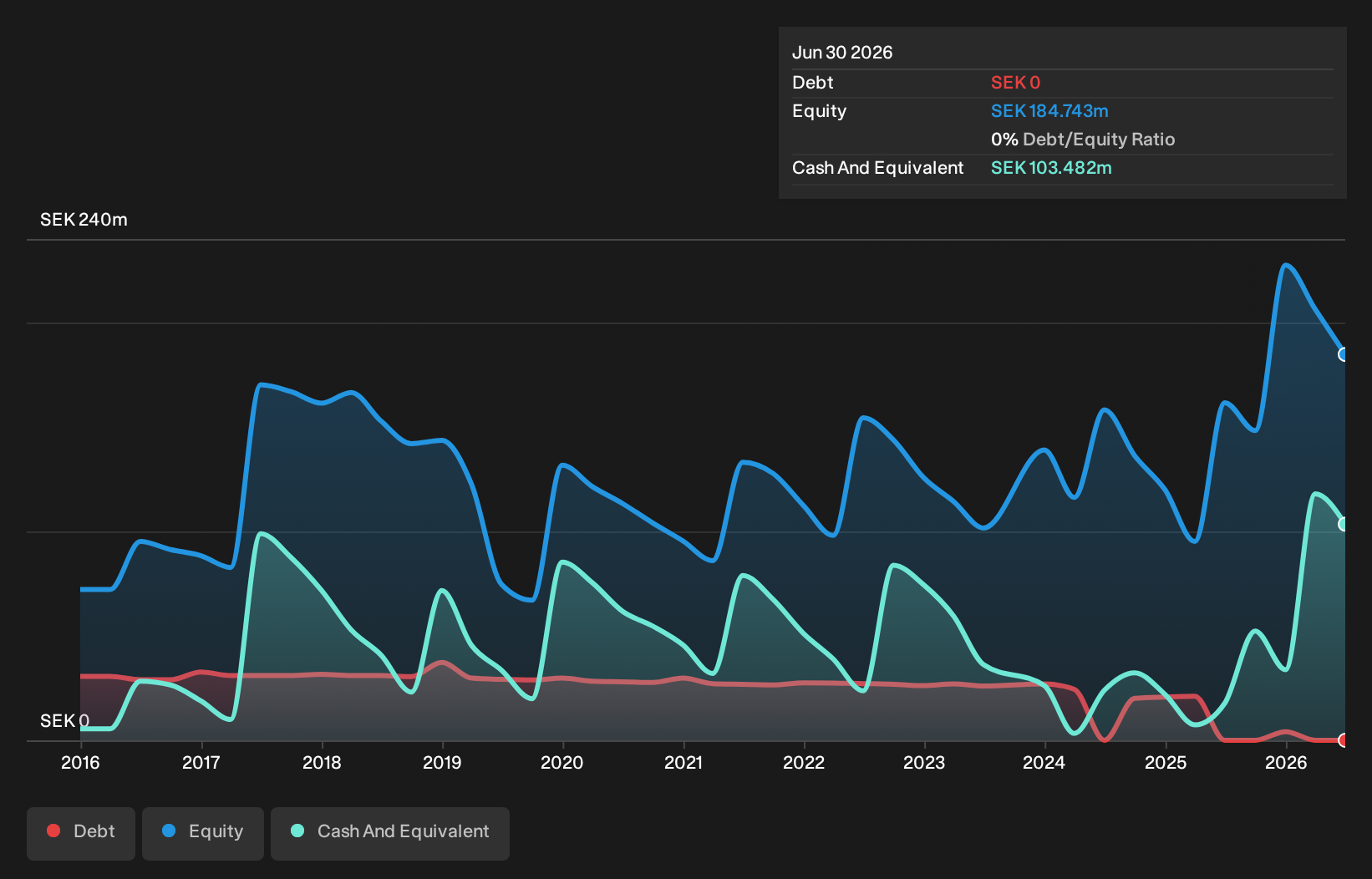
Task: Select the blue Equity endpoint marker on chart
Action: point(1344,354)
